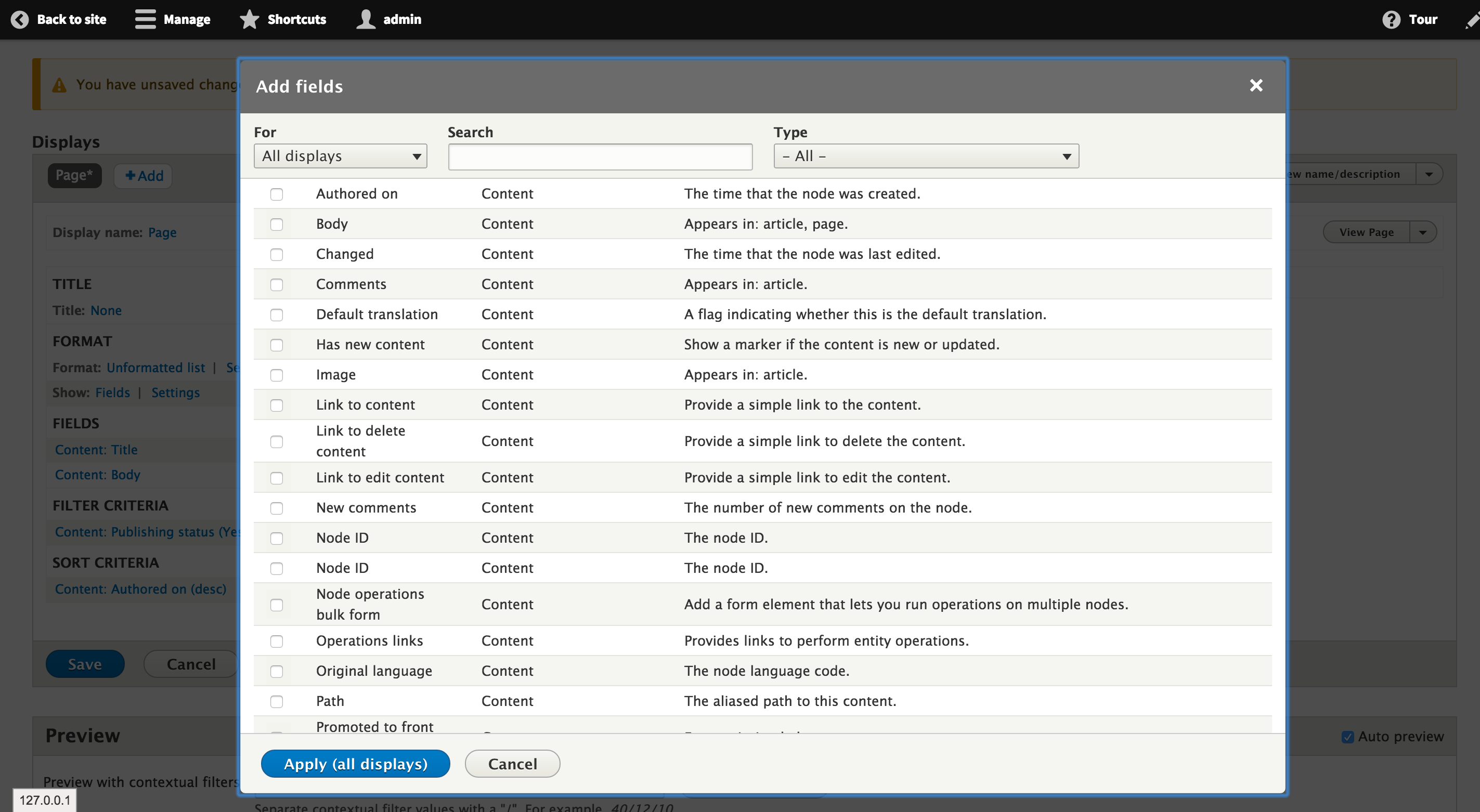Click the Back to site arrow icon
1480x812 pixels.
pos(20,20)
